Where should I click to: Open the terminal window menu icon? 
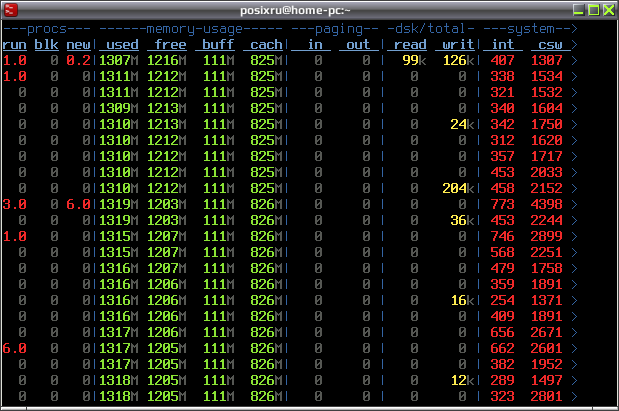[x=10, y=10]
